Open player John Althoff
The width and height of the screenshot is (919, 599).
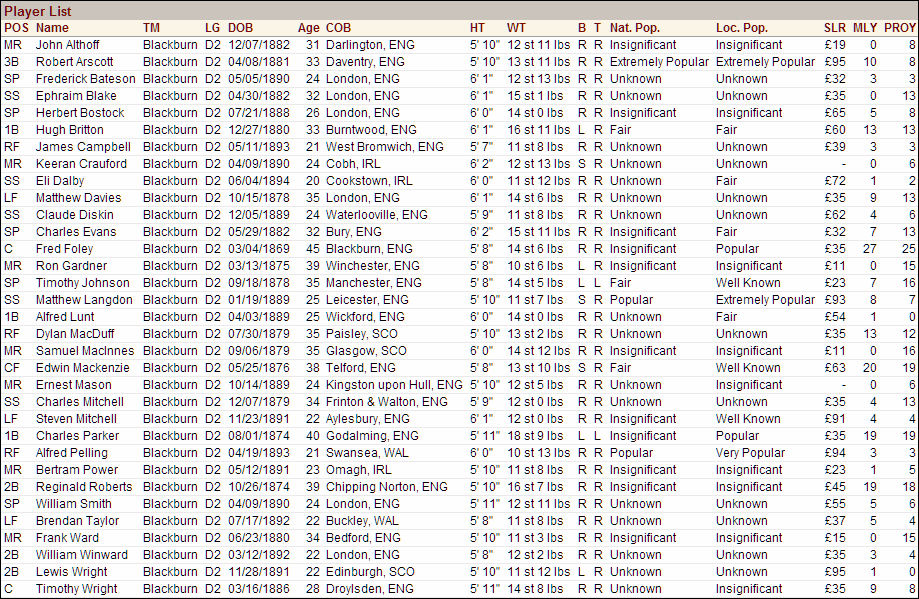67,45
